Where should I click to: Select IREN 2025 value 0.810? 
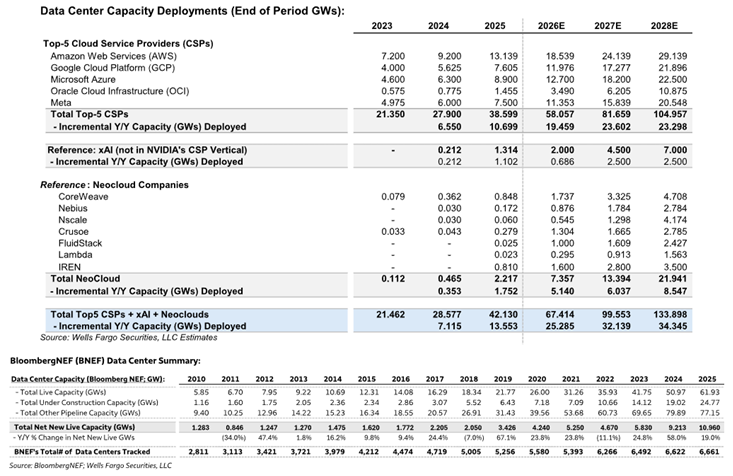tap(506, 267)
